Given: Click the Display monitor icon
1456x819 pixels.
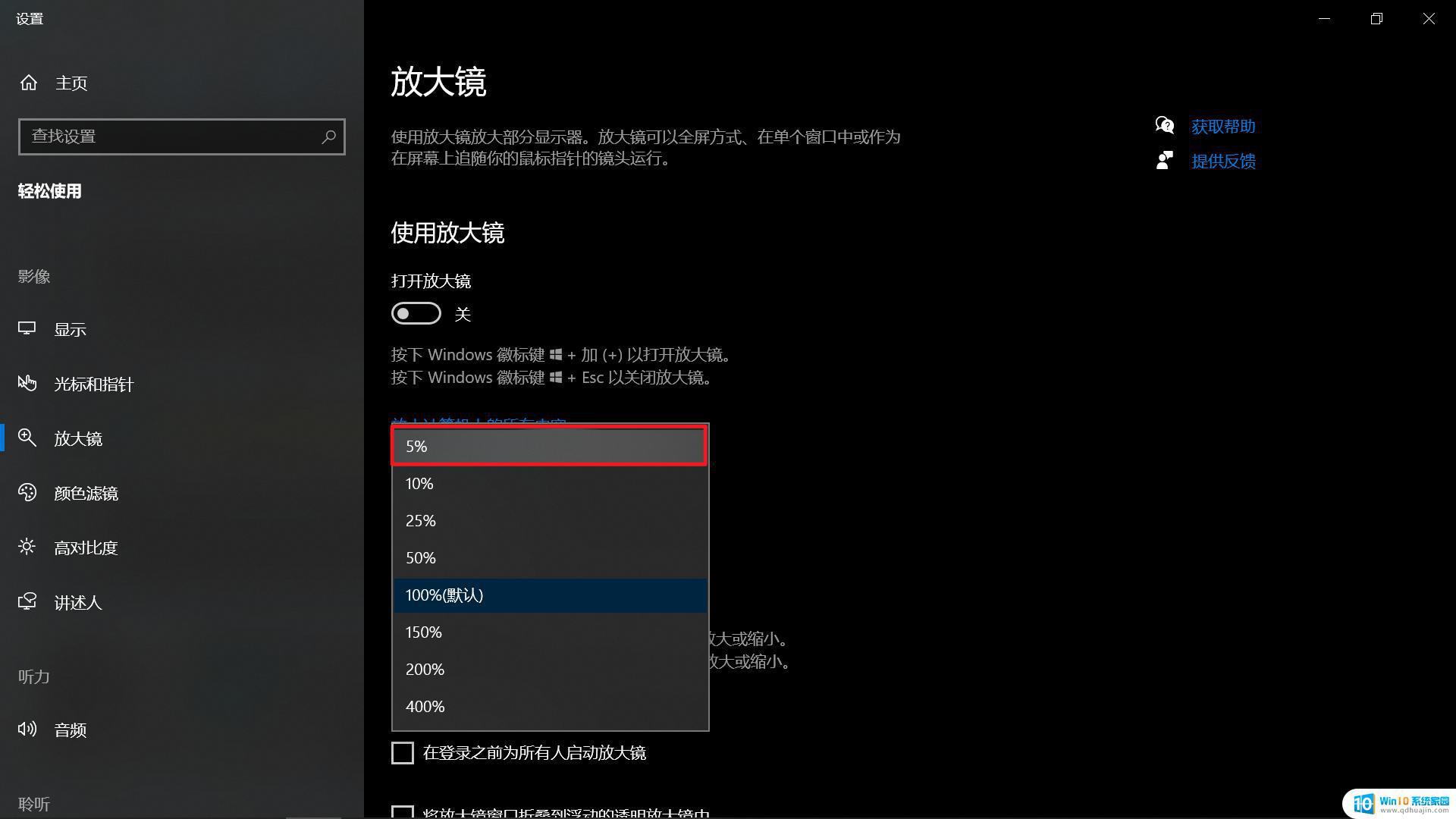Looking at the screenshot, I should coord(27,328).
